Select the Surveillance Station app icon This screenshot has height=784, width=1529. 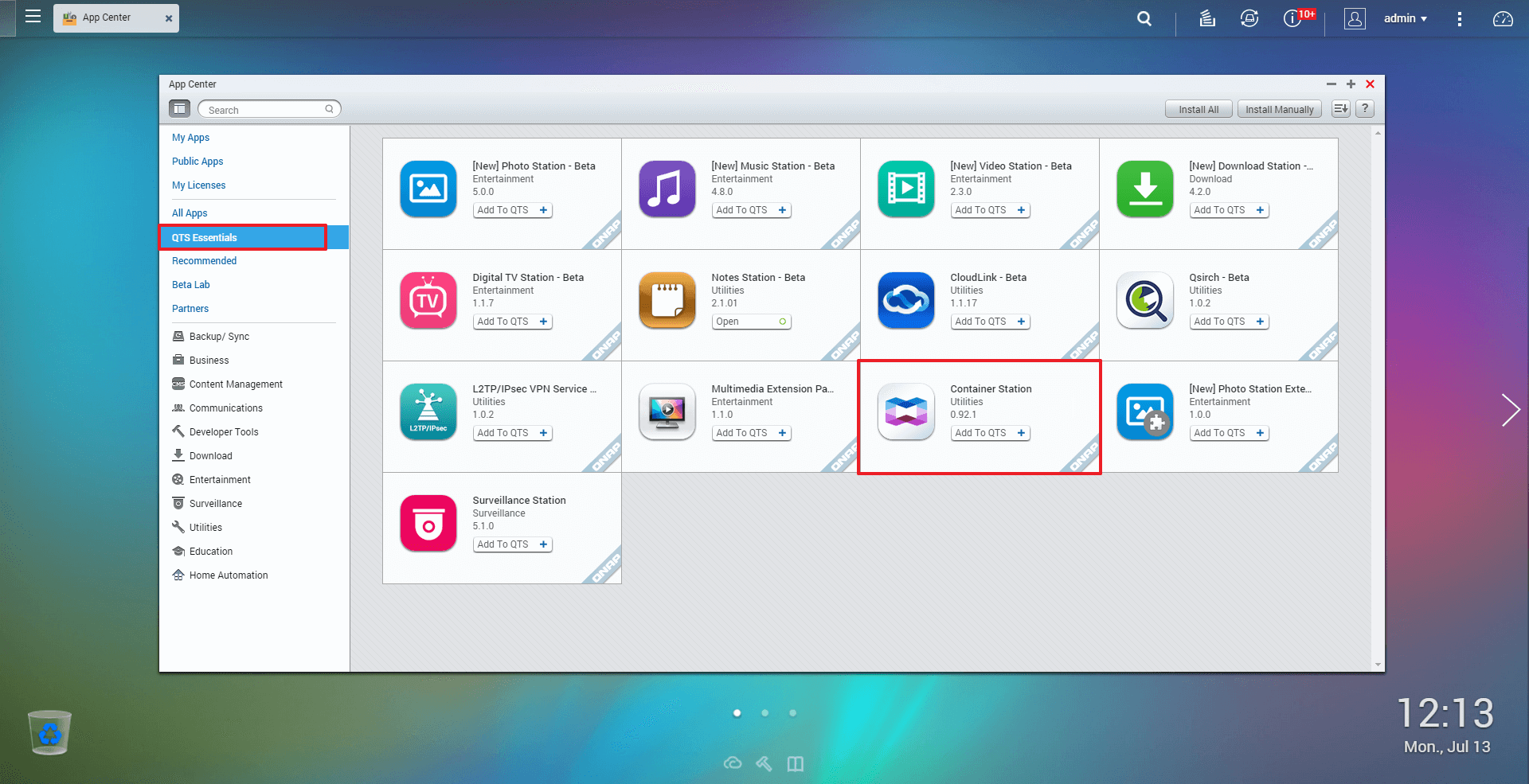coord(428,523)
